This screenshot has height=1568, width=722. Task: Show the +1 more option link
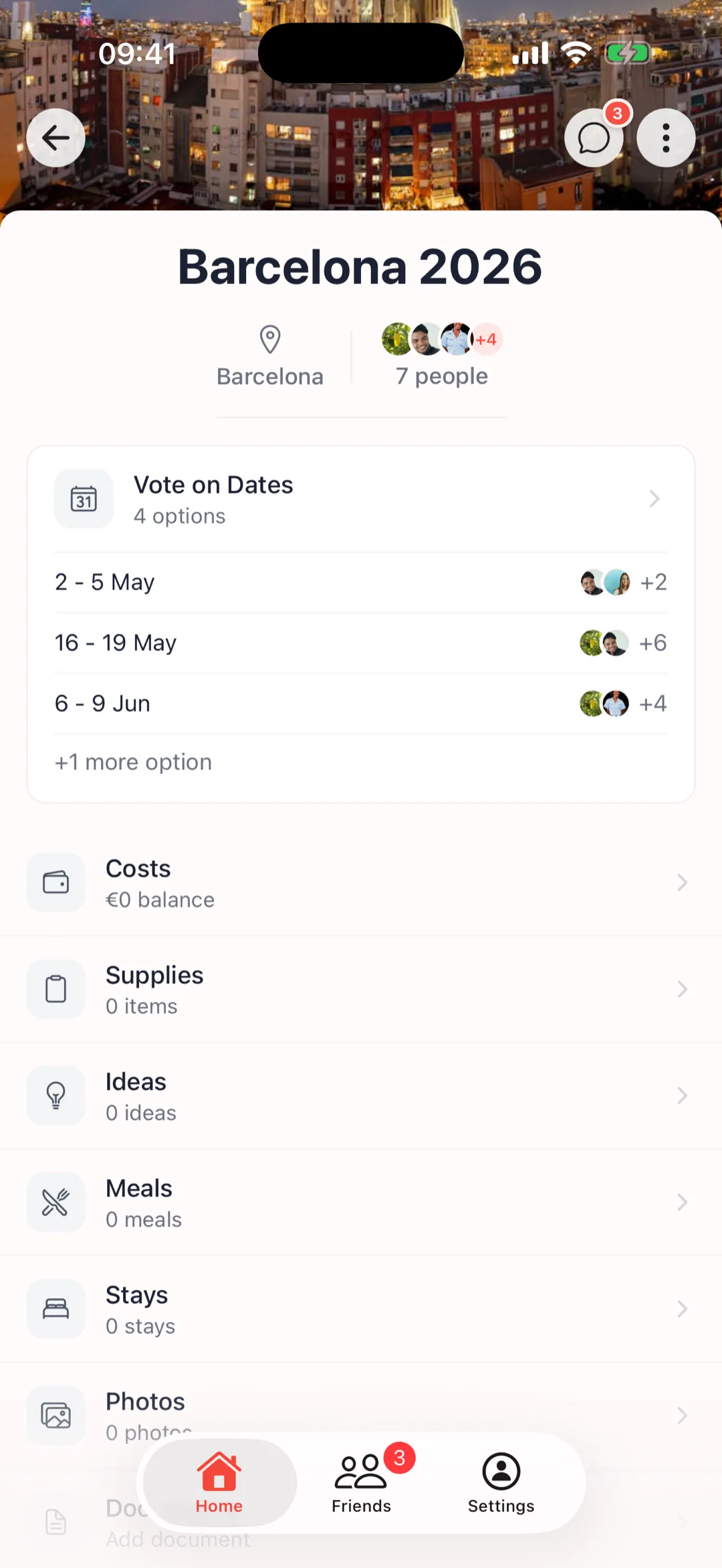pos(134,762)
